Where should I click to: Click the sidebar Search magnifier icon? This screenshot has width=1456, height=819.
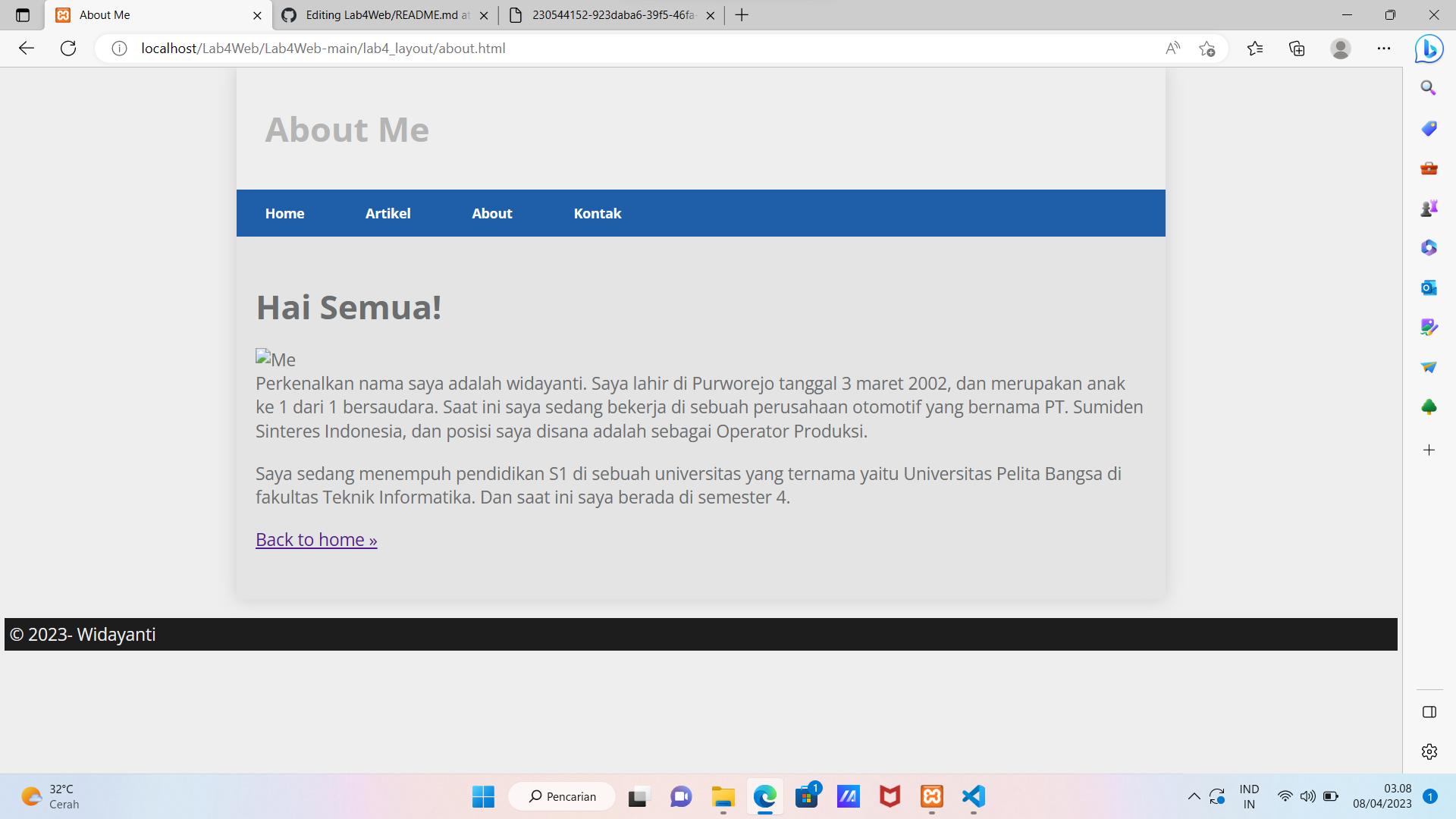pyautogui.click(x=1429, y=88)
